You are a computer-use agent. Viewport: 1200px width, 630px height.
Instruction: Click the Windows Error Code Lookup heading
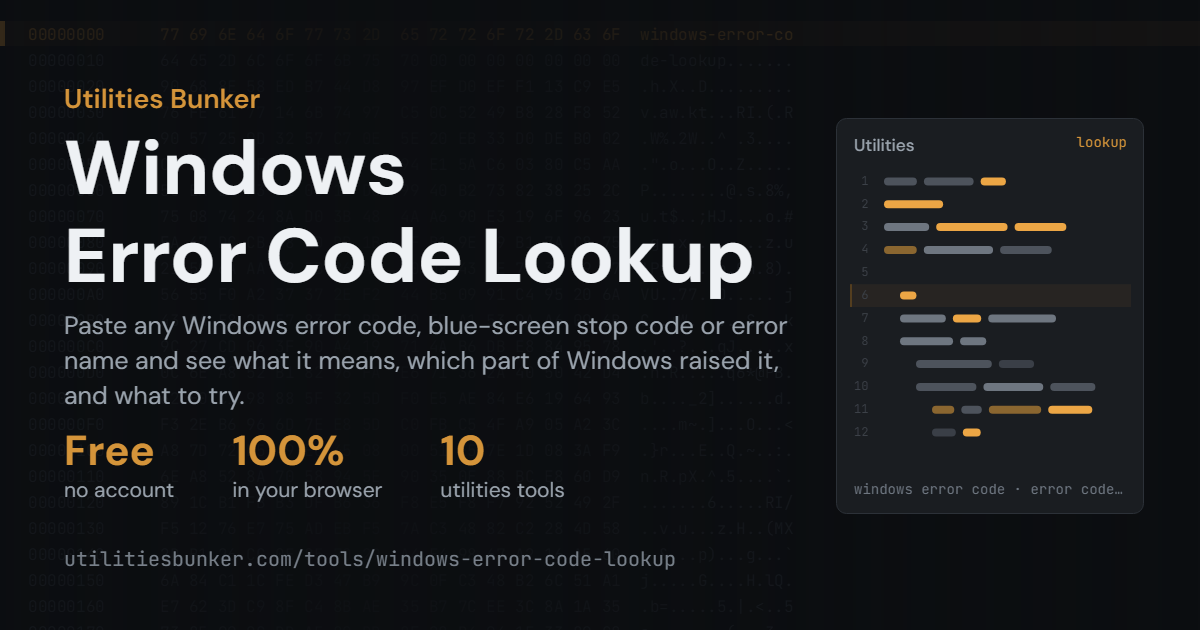[x=409, y=212]
